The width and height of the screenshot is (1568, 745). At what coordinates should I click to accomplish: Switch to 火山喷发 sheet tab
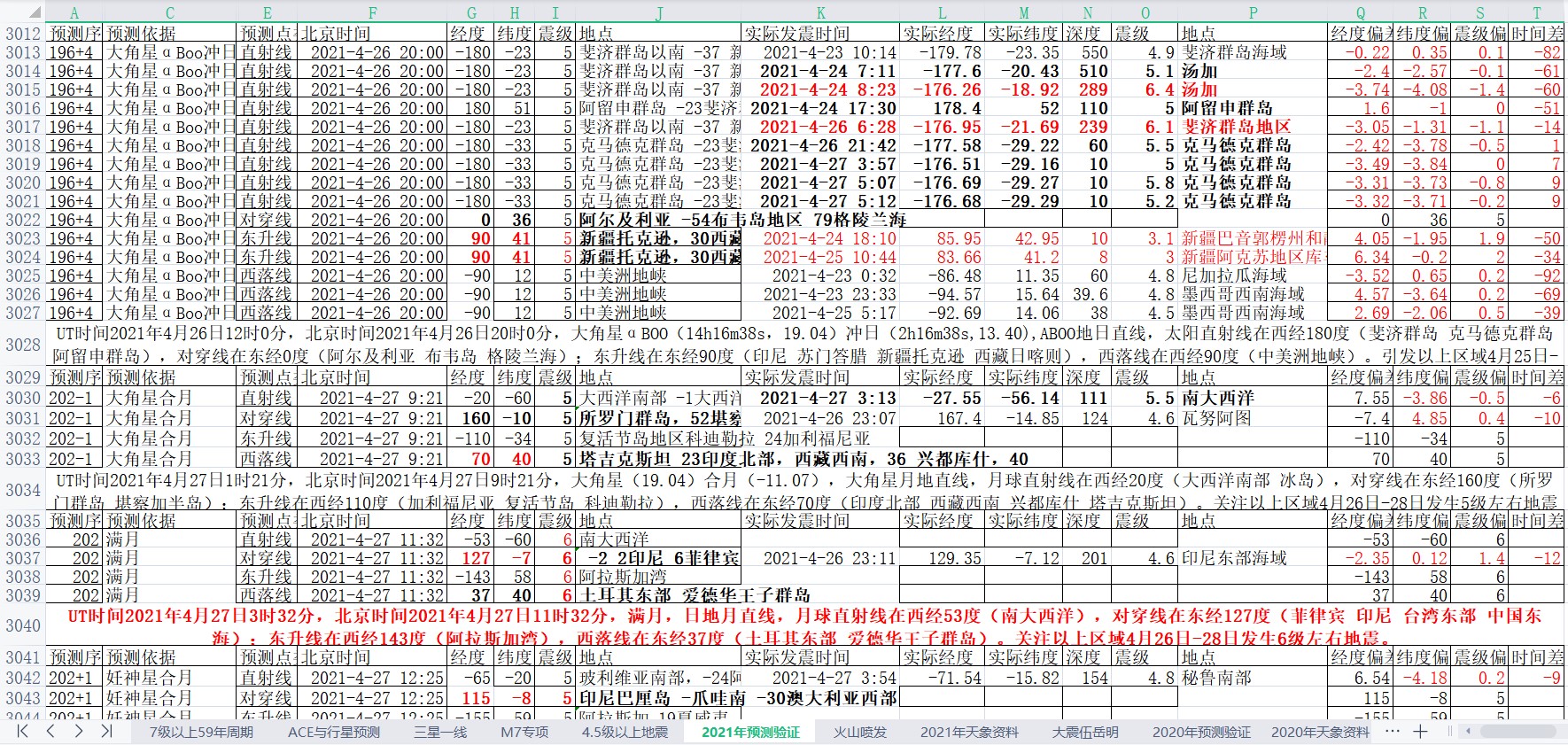click(859, 732)
